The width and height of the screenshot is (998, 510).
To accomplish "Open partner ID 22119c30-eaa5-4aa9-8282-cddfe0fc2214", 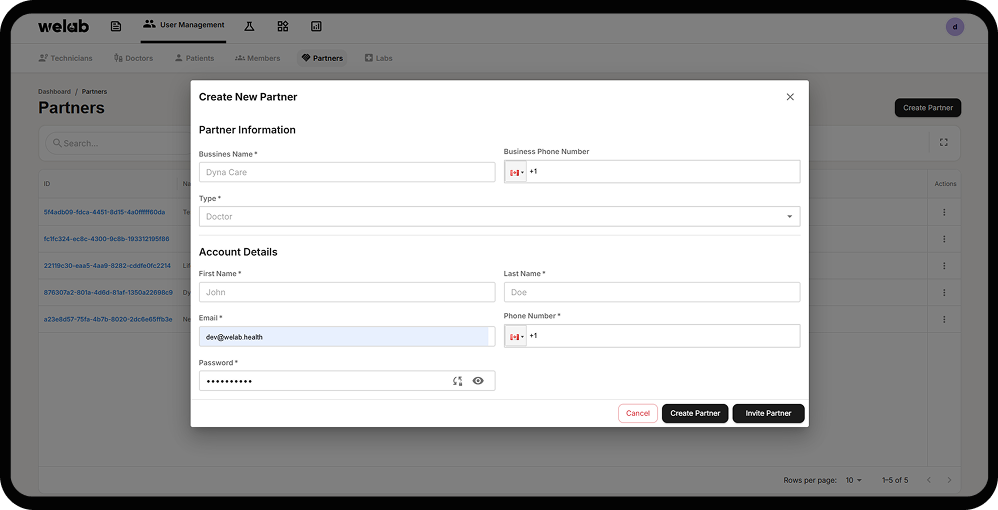I will point(107,266).
